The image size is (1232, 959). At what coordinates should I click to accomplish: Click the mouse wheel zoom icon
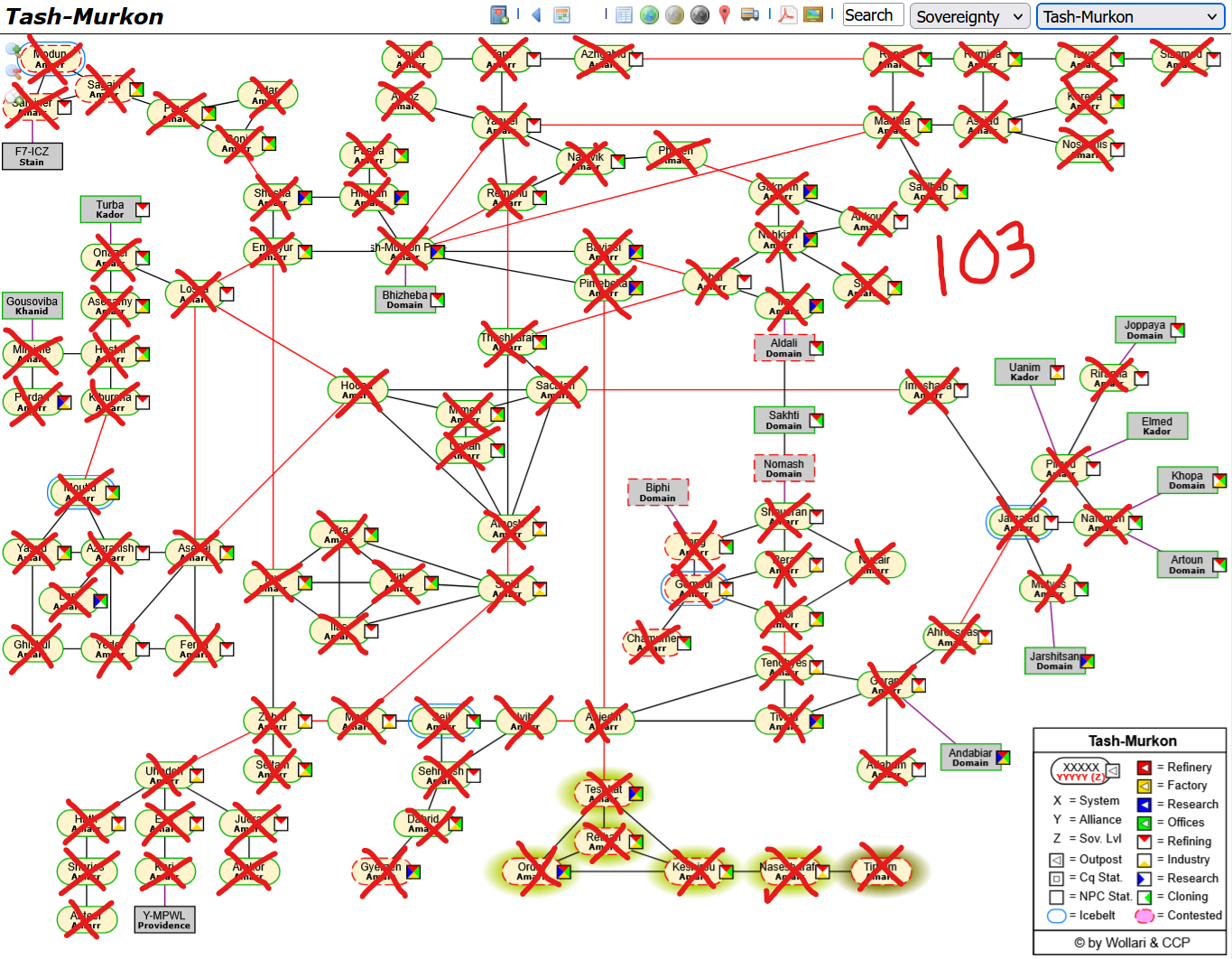pos(14,96)
